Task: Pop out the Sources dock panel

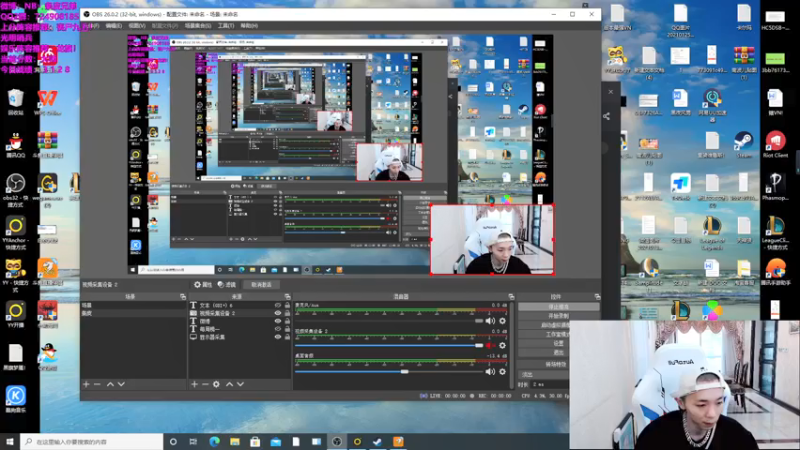Action: click(287, 296)
